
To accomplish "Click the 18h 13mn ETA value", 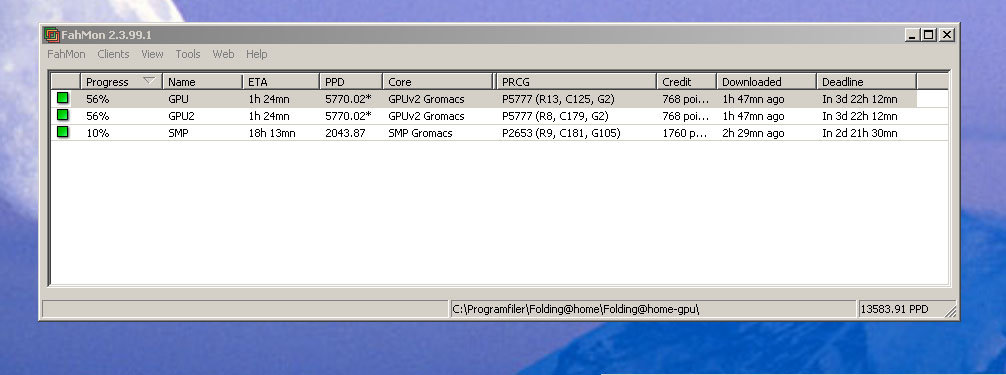I will pos(272,133).
